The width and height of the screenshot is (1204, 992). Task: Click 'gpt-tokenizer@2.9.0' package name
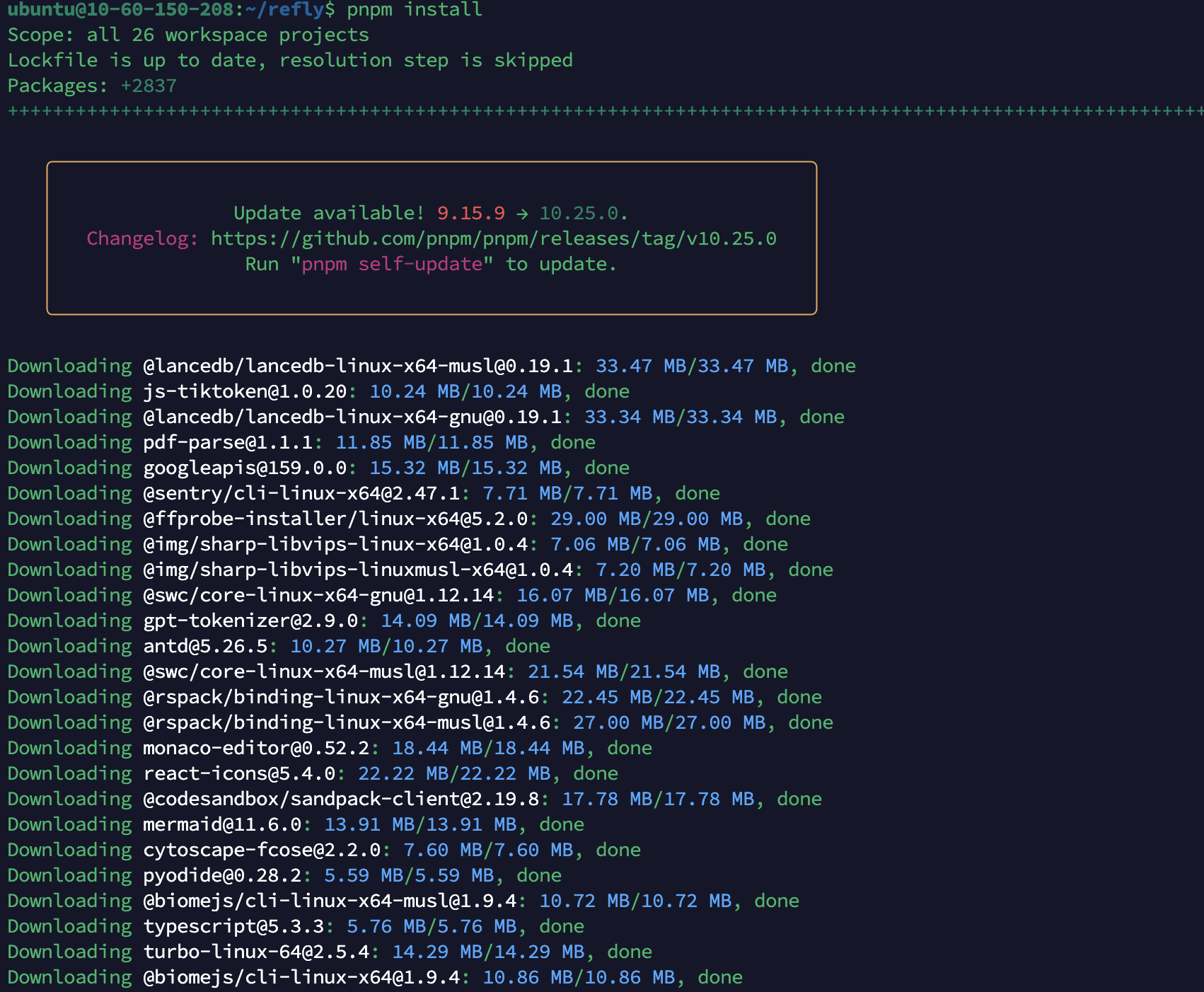pyautogui.click(x=250, y=621)
